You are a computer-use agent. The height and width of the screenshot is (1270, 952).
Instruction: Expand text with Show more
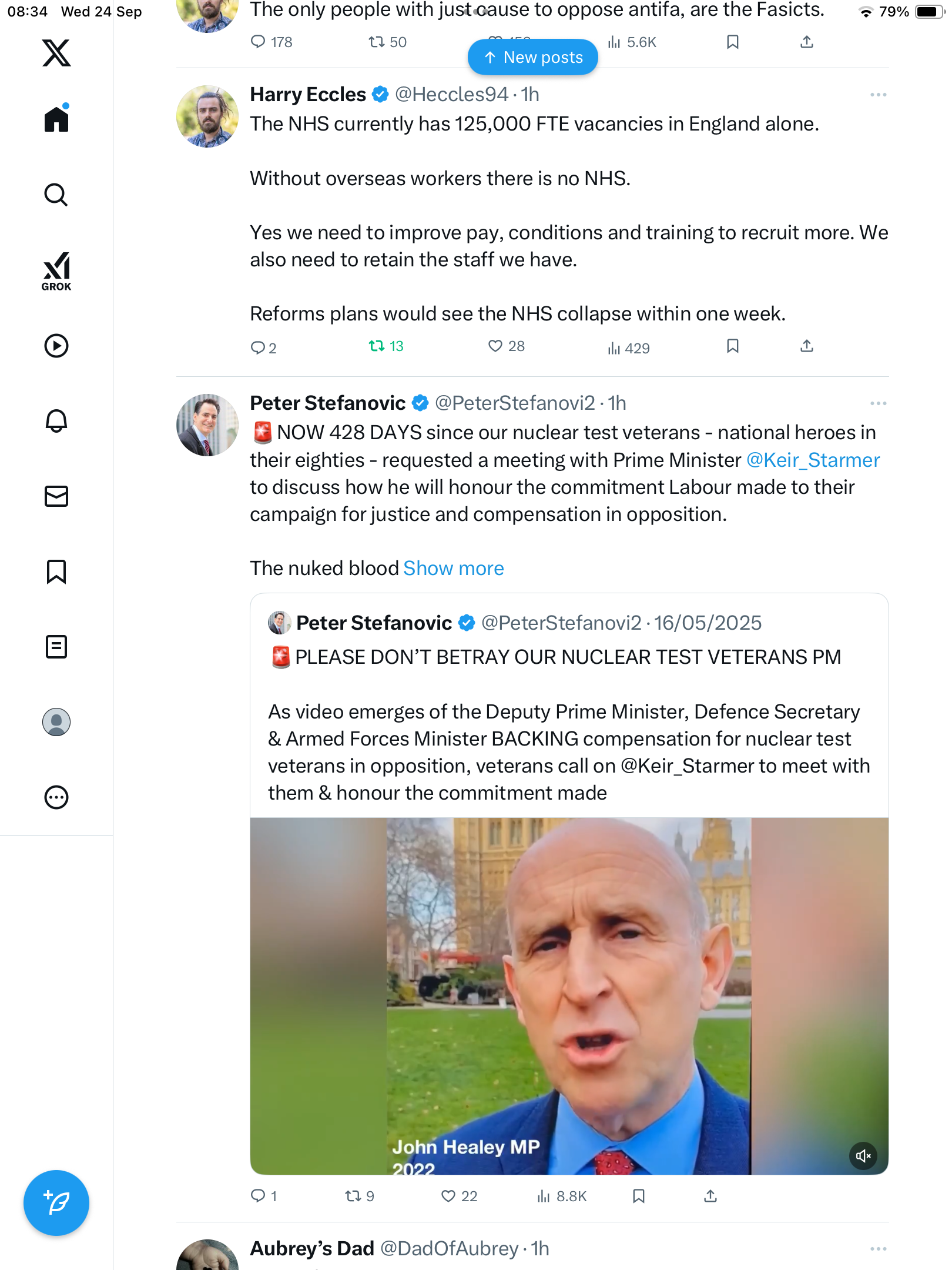click(453, 569)
